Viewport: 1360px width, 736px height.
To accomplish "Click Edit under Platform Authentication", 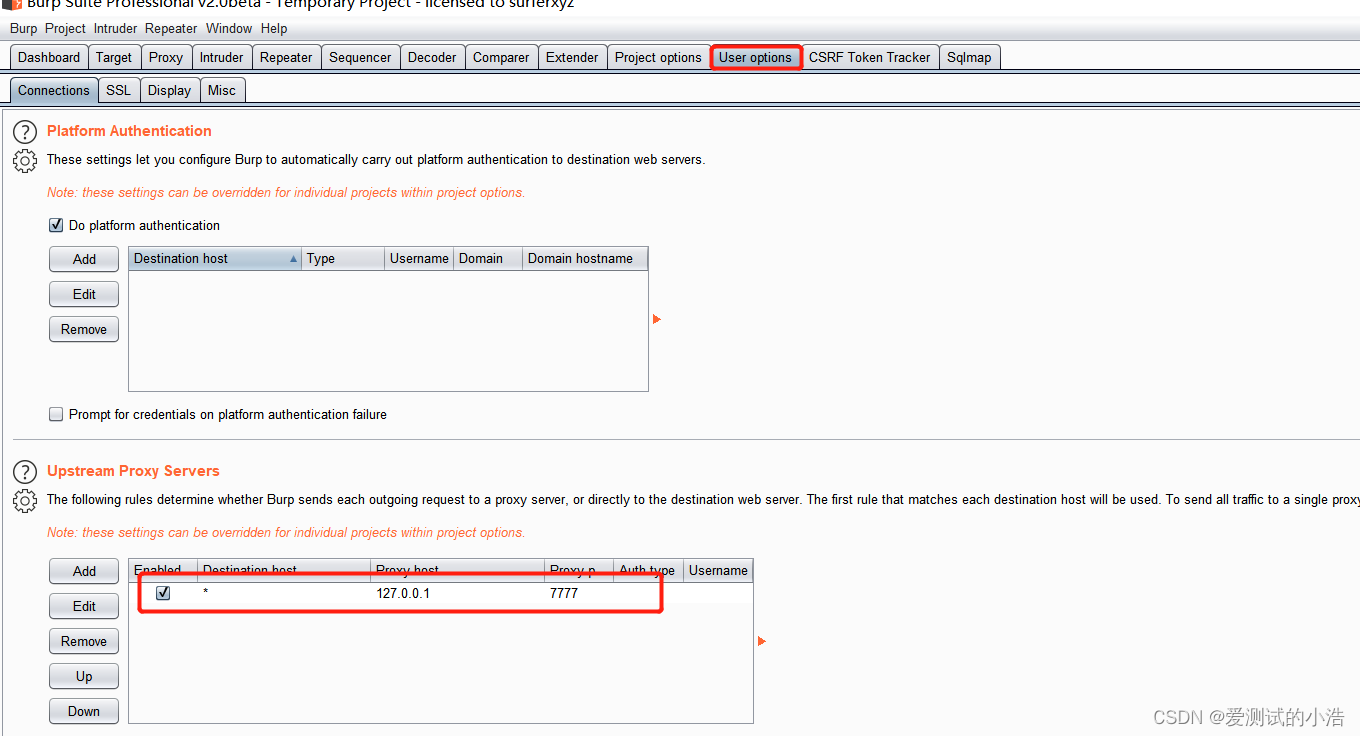I will 84,294.
